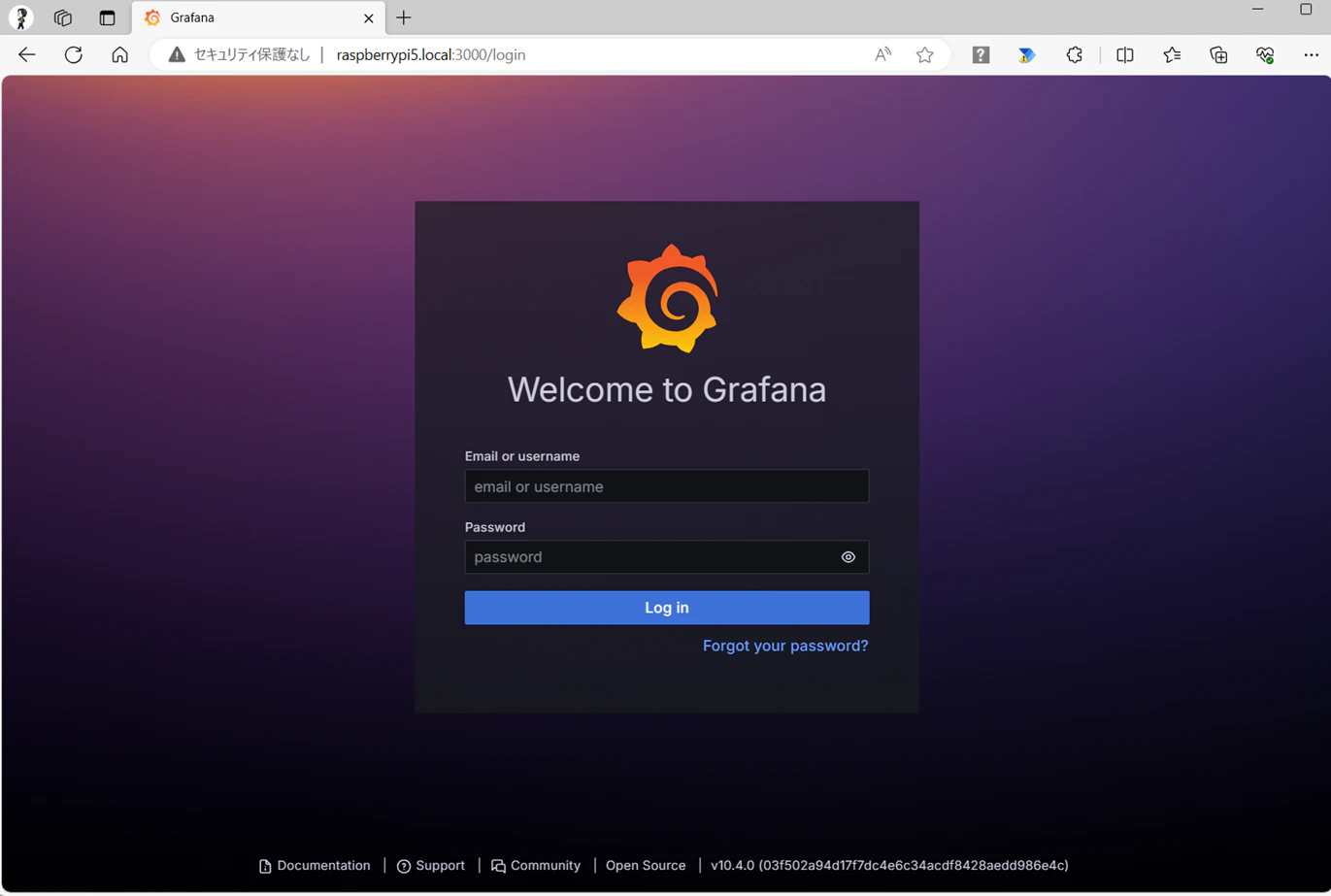Open the Extensions puzzle piece icon
The height and width of the screenshot is (896, 1331).
(x=1075, y=55)
